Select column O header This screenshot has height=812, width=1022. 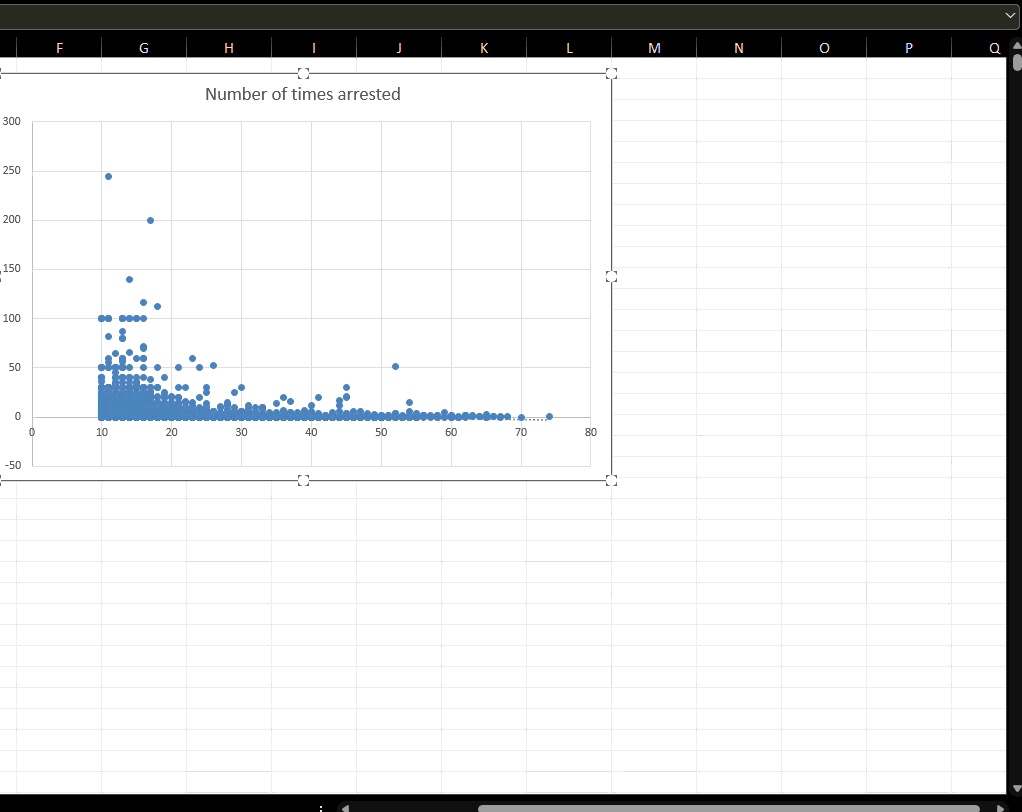824,47
